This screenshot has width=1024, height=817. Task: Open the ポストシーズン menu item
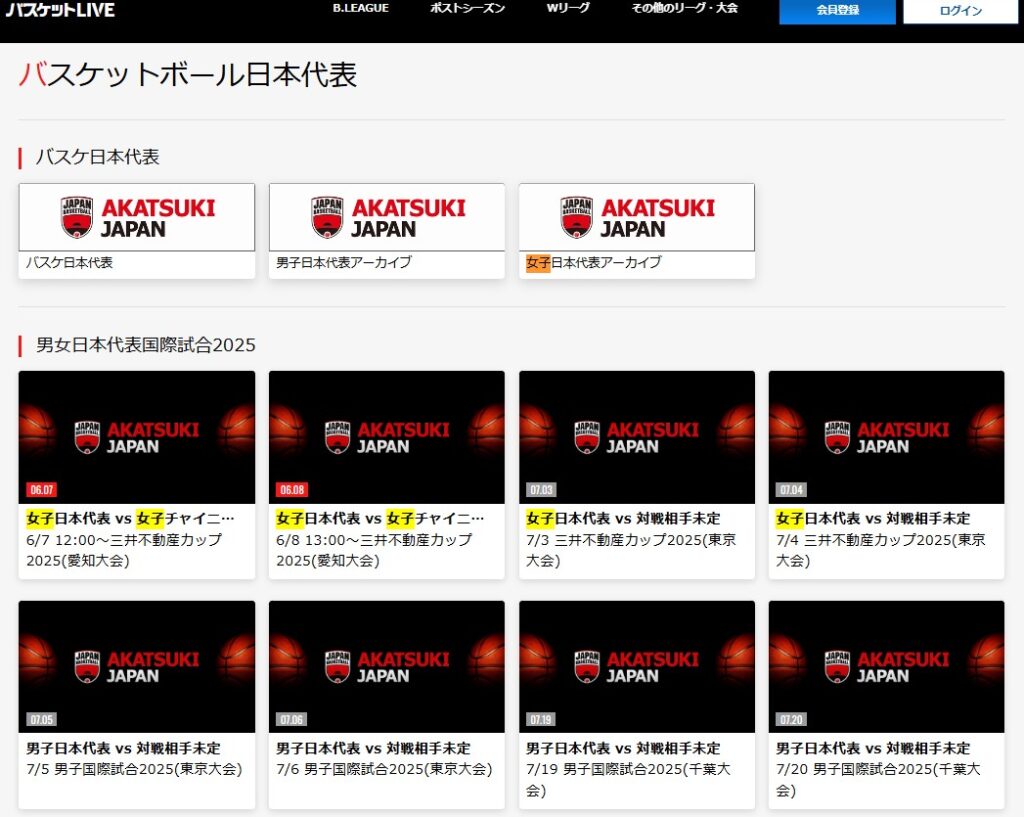[468, 8]
